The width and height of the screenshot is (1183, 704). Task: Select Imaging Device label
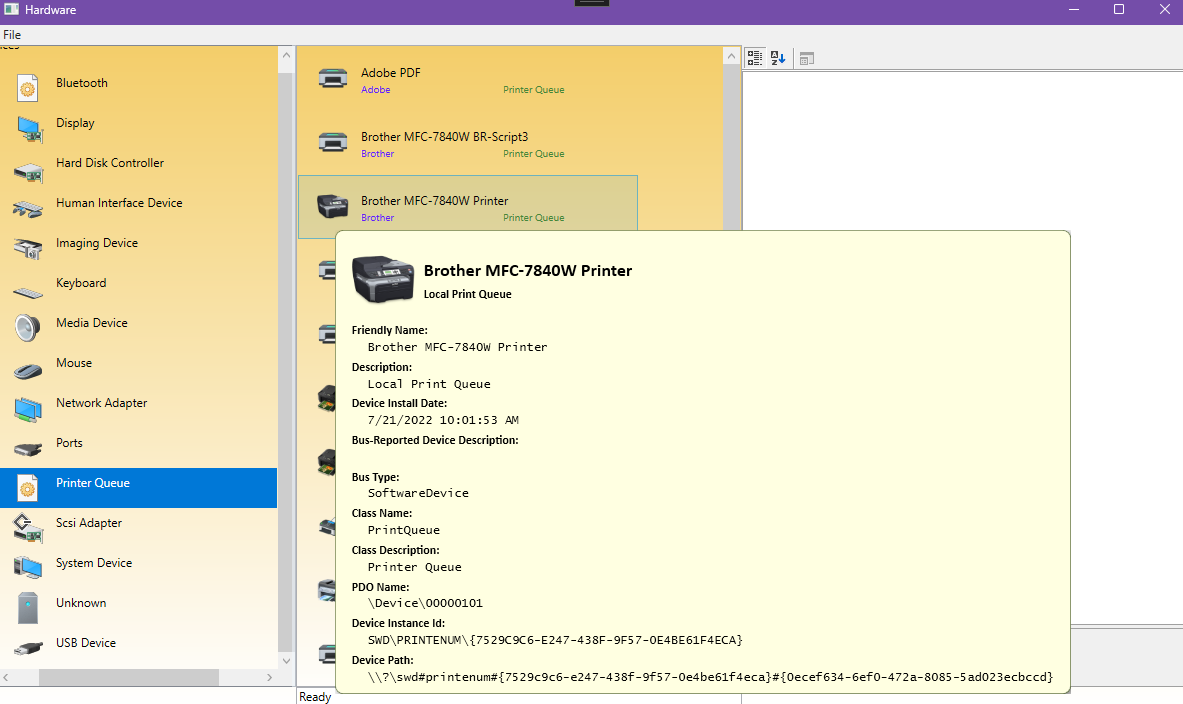point(97,243)
